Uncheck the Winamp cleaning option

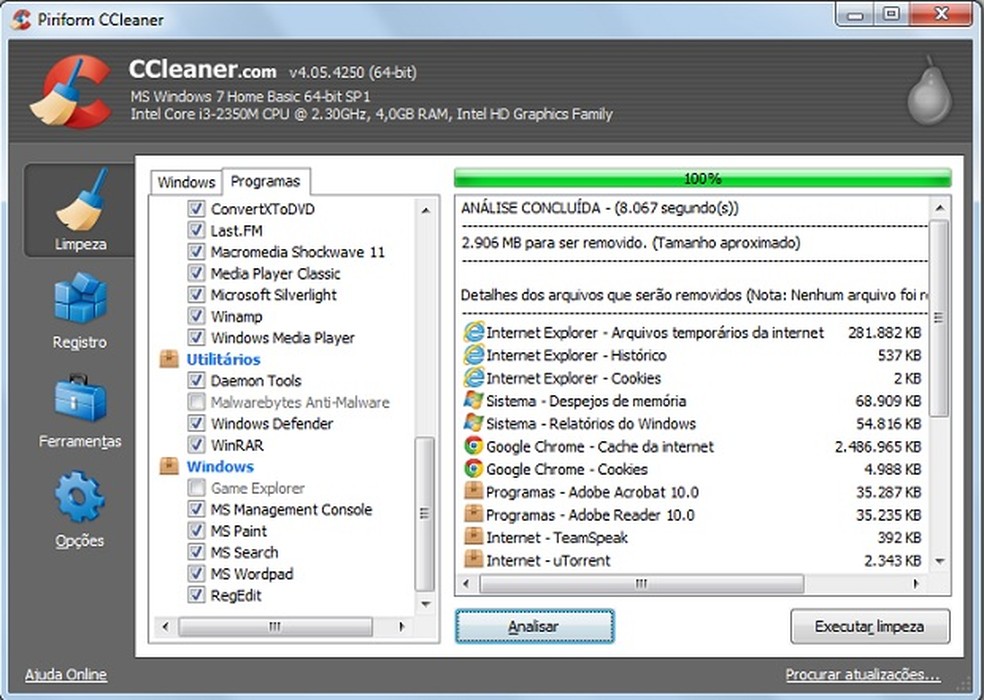point(196,316)
